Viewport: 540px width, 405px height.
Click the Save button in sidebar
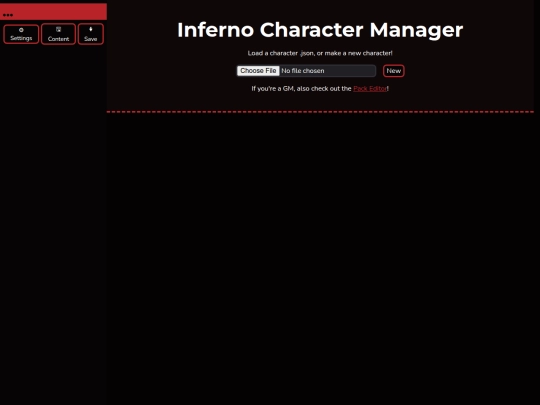pos(91,34)
